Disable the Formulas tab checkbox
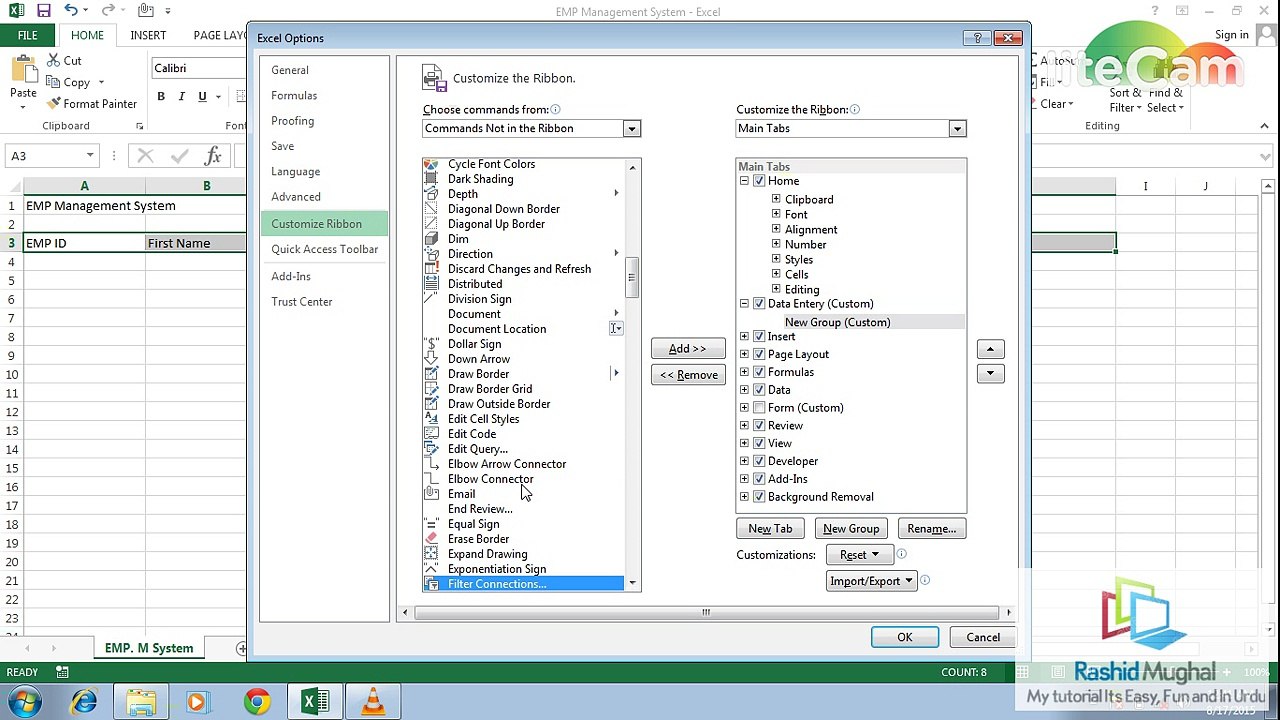The image size is (1280, 720). coord(759,372)
